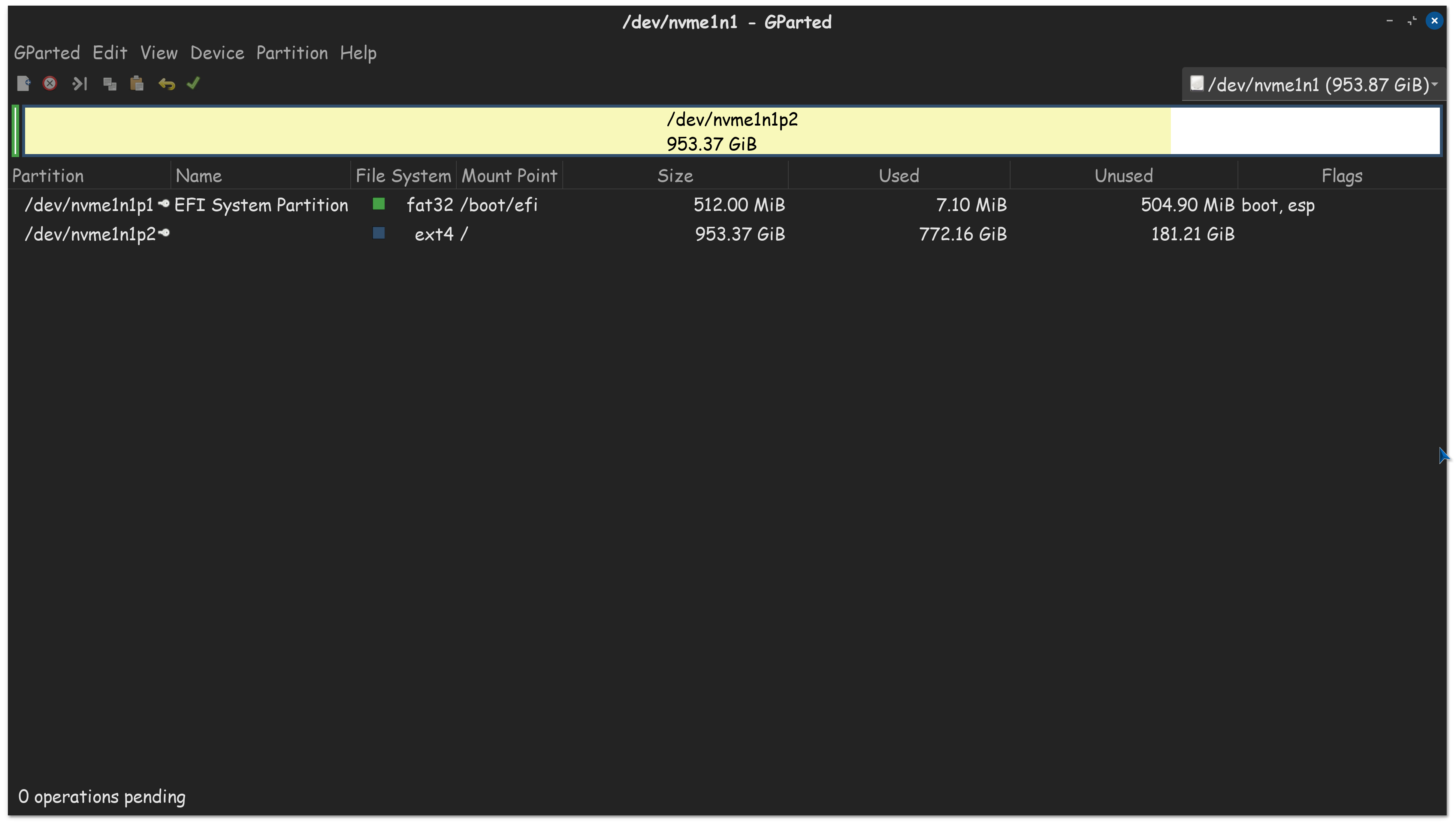Click the EFI System Partition name

click(261, 205)
